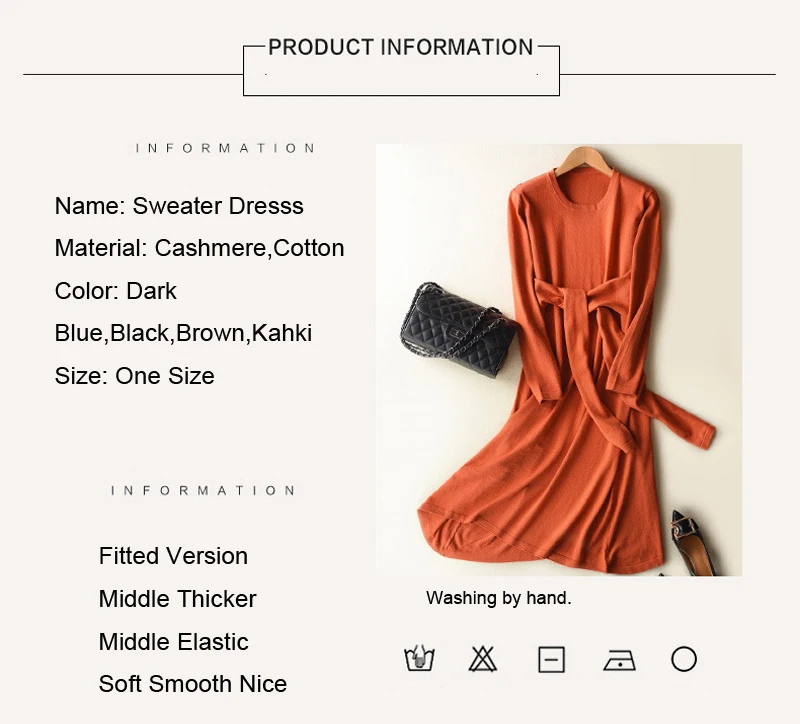Click the black quilted handbag
The image size is (800, 724).
point(458,329)
